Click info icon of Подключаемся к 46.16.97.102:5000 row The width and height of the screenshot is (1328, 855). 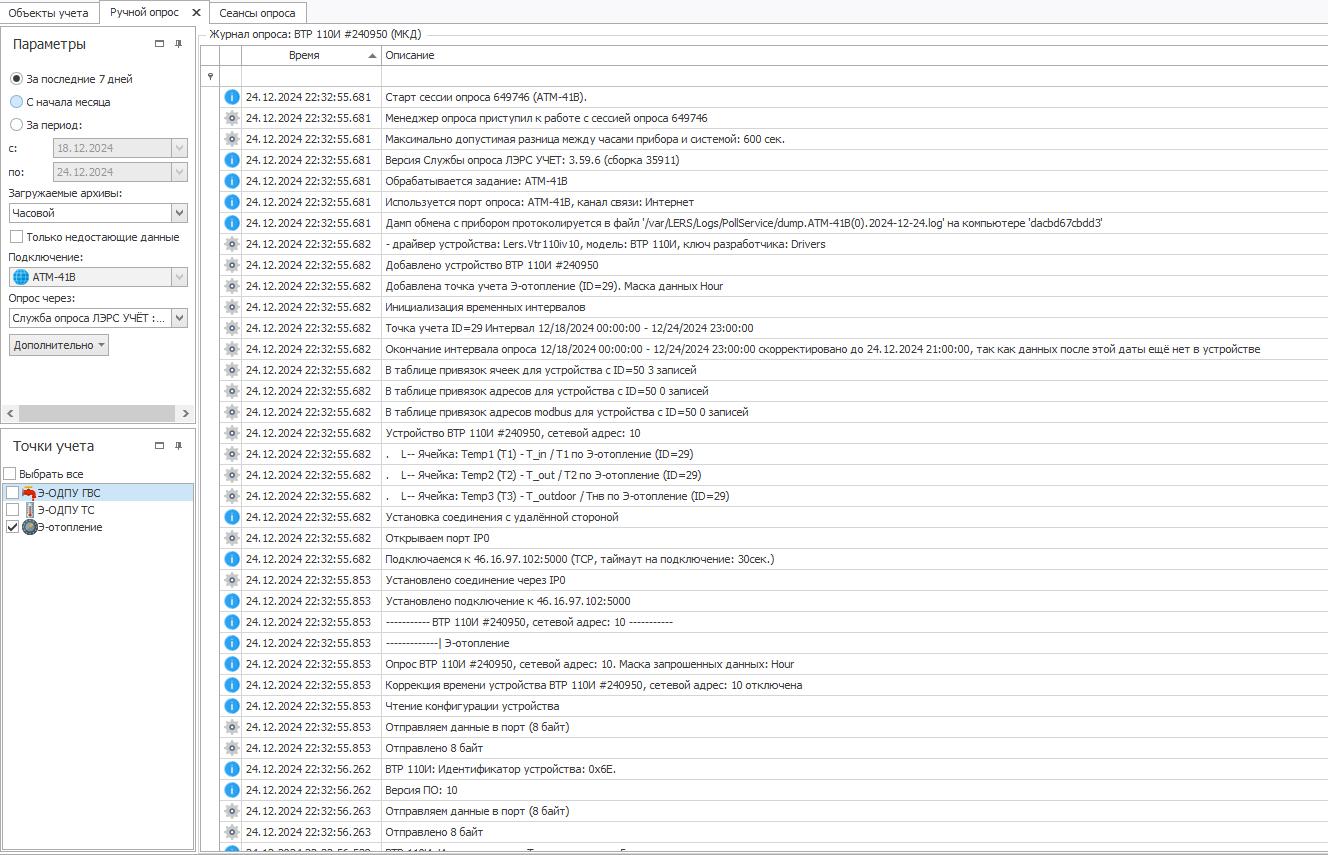point(232,559)
